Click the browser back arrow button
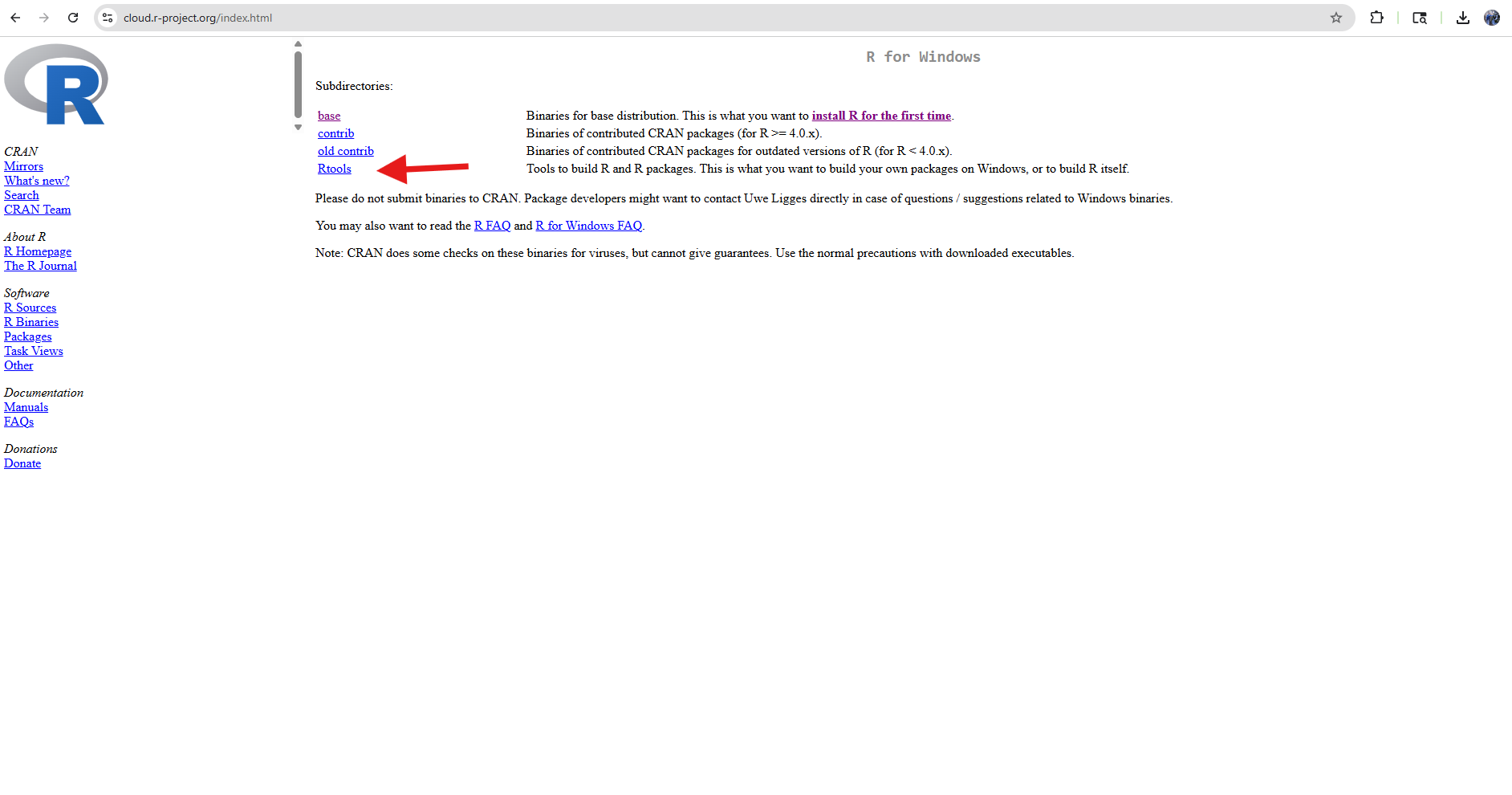The width and height of the screenshot is (1512, 795). pyautogui.click(x=15, y=18)
